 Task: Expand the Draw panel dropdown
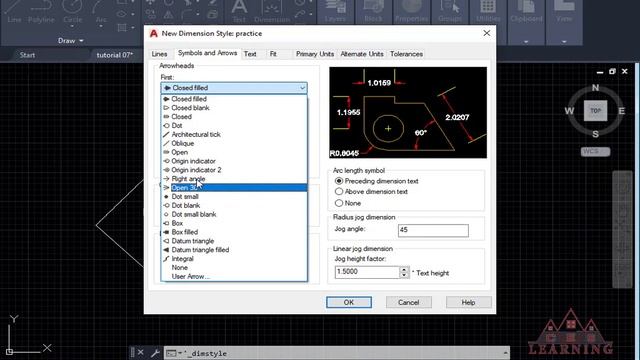point(71,41)
